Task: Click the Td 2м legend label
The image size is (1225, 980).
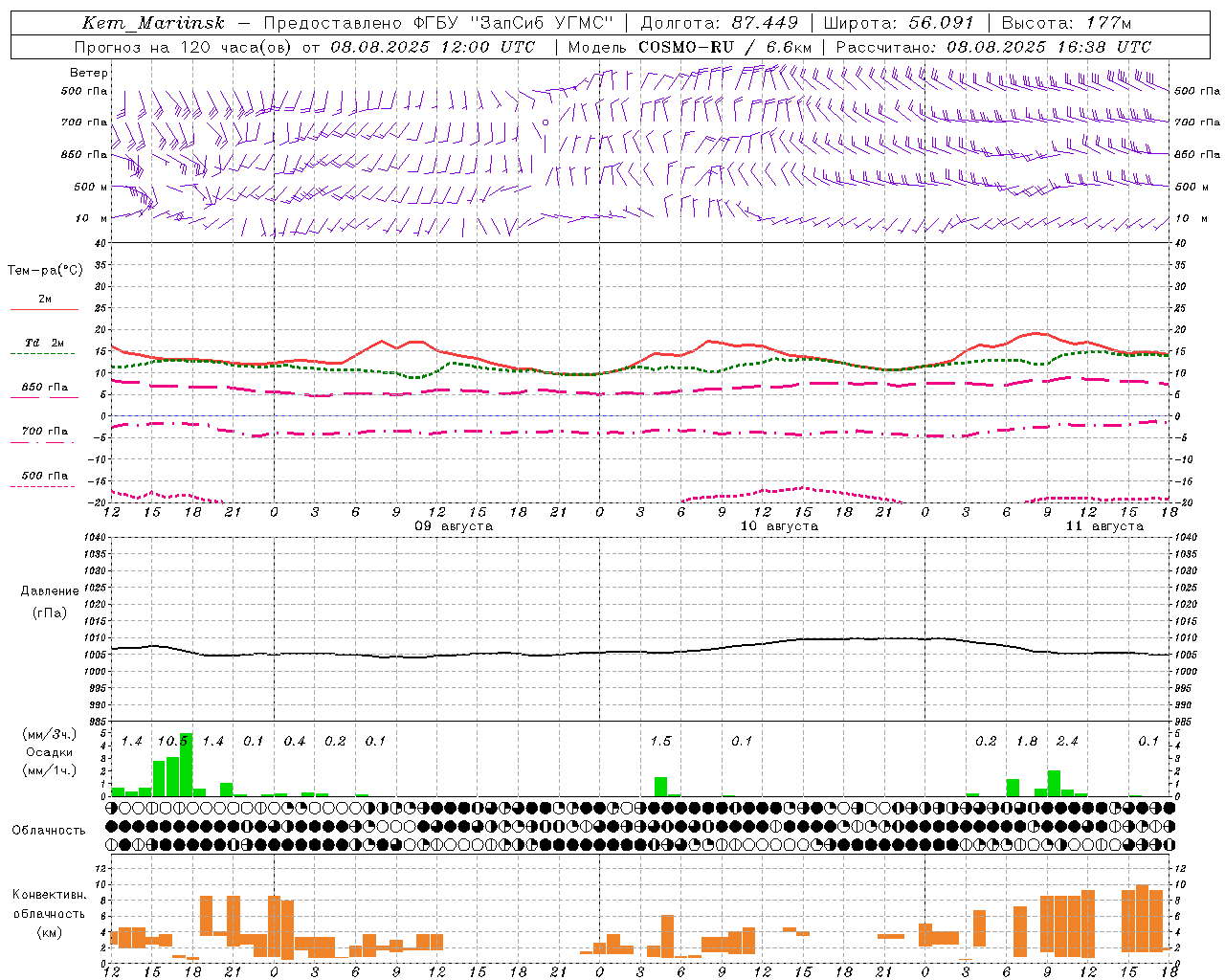Action: click(x=44, y=343)
